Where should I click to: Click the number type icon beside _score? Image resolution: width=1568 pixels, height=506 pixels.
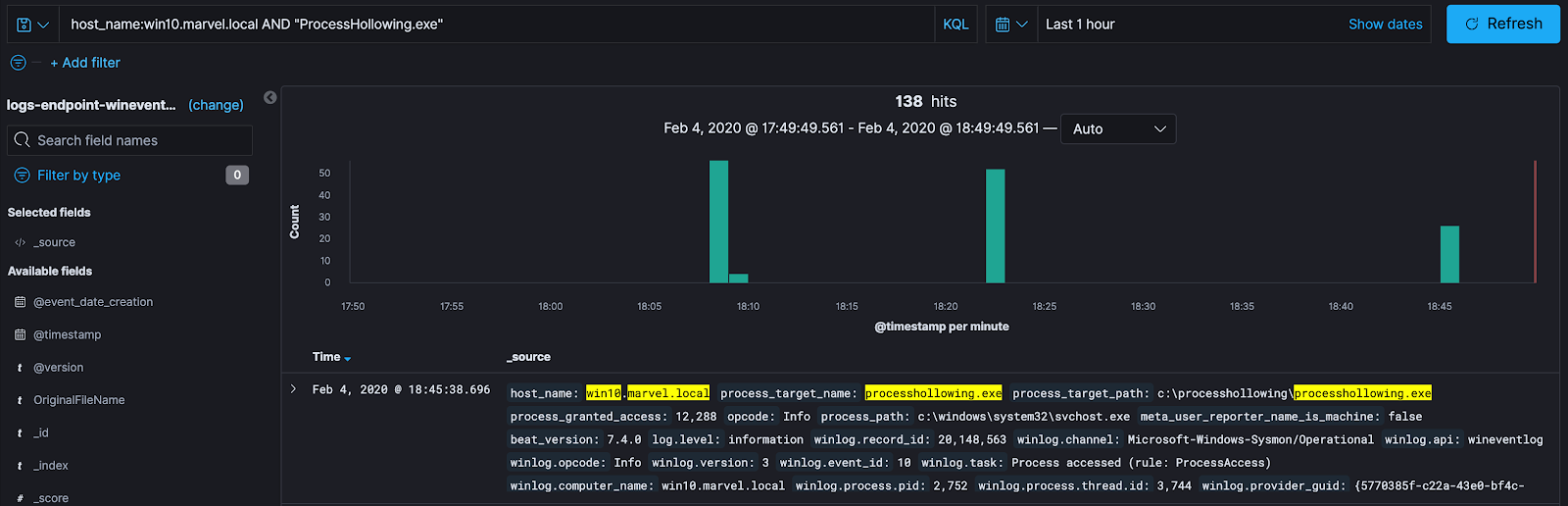[20, 498]
